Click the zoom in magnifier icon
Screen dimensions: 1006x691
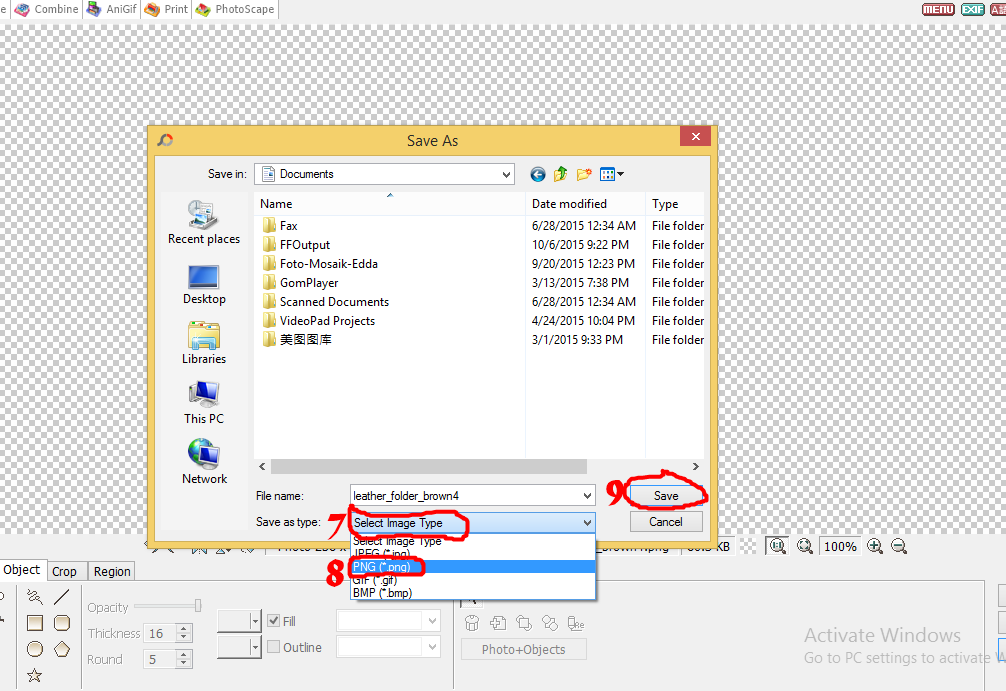click(874, 547)
